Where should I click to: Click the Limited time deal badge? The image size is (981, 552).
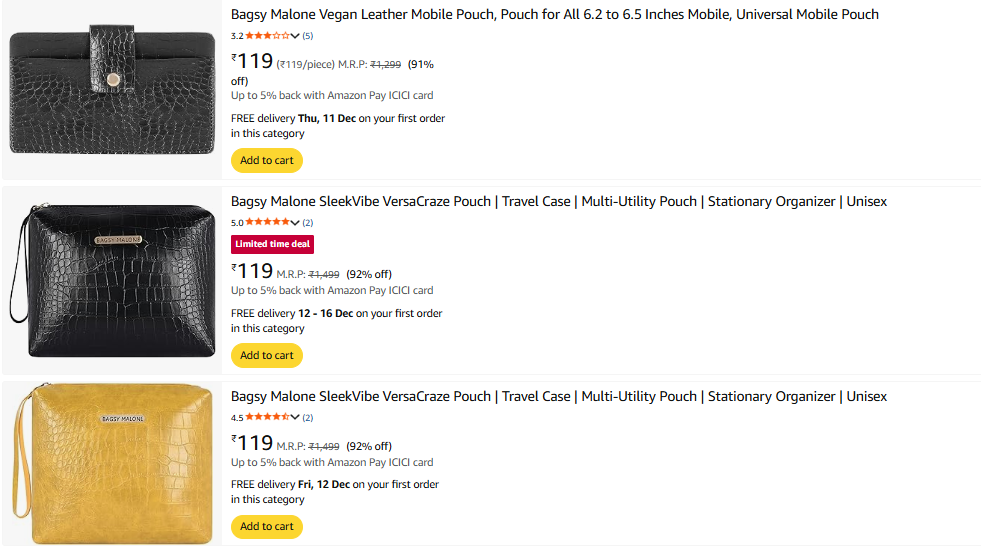[x=272, y=245]
